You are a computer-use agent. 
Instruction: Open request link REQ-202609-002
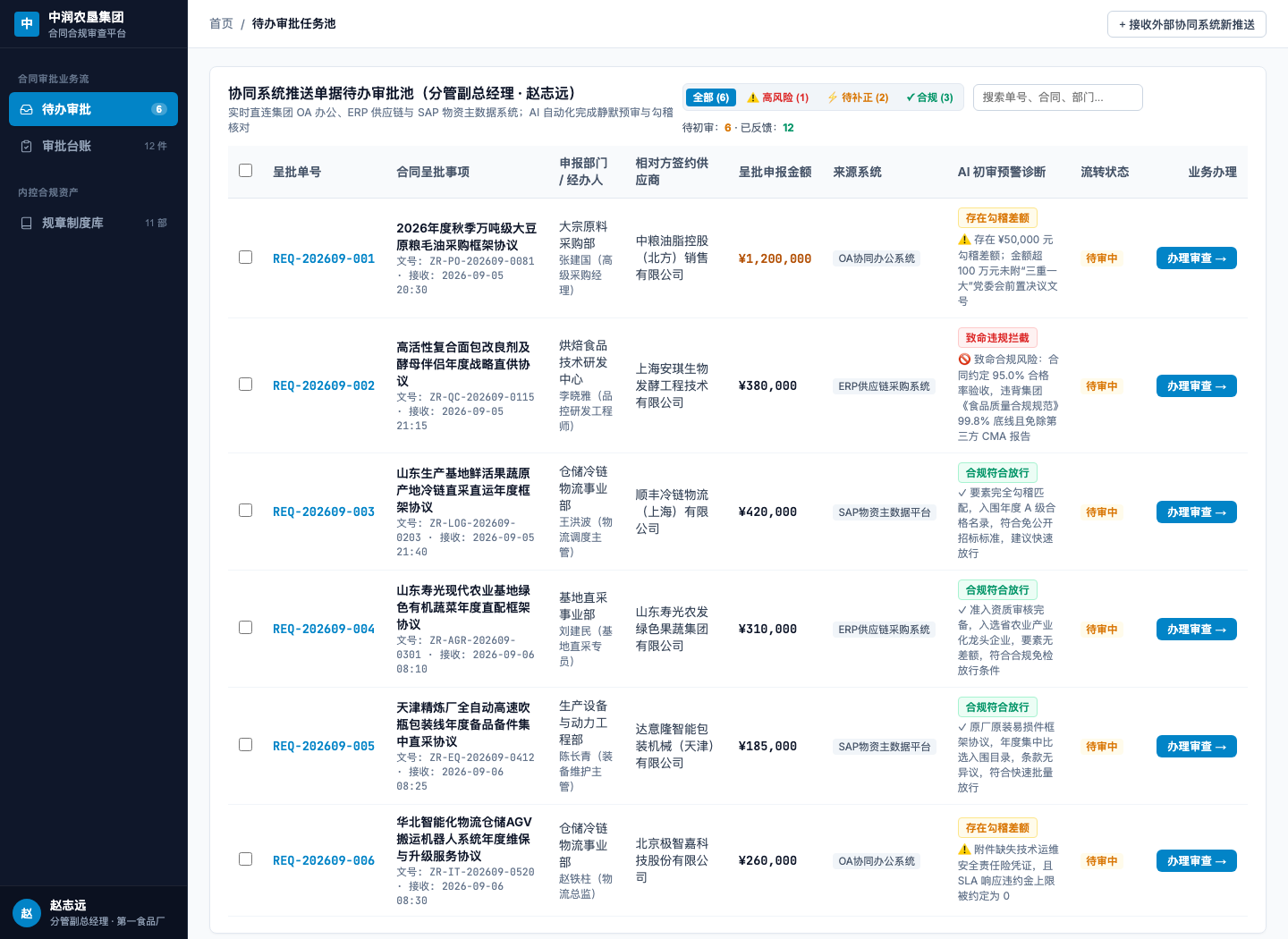click(x=324, y=385)
